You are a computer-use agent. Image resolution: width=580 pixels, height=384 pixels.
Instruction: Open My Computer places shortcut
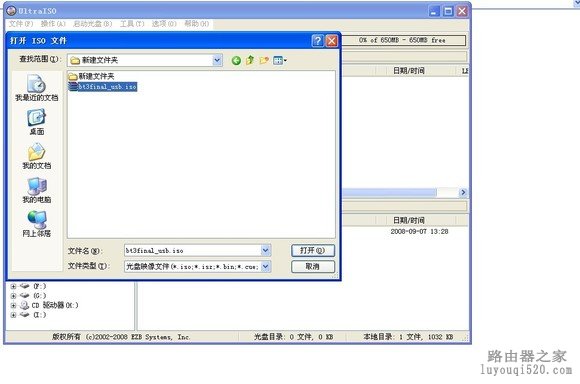click(x=37, y=190)
